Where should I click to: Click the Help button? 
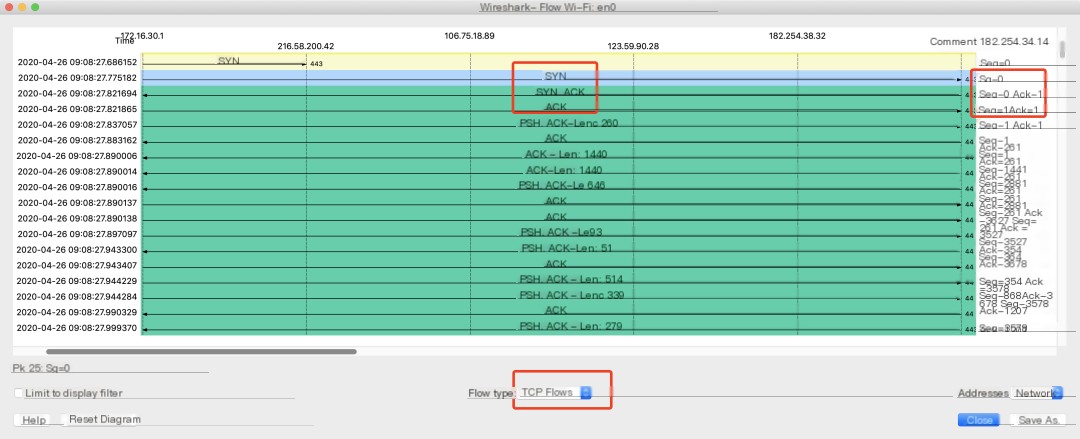(x=34, y=420)
